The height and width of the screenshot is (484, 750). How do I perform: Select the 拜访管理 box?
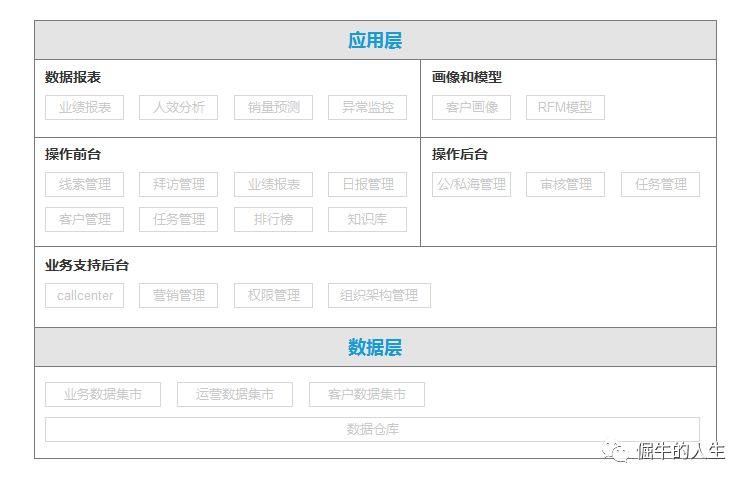tap(178, 184)
